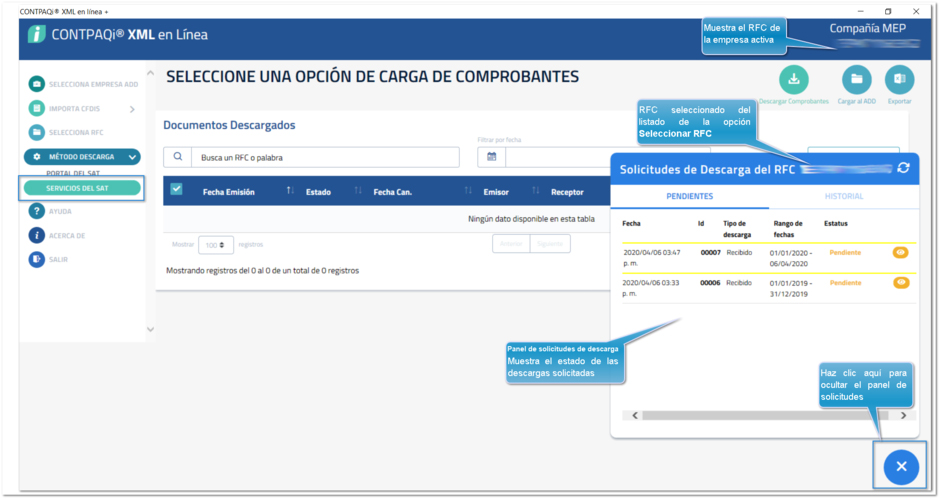This screenshot has width=940, height=499.
Task: Sort by Fecha Emisión column
Action: (228, 192)
